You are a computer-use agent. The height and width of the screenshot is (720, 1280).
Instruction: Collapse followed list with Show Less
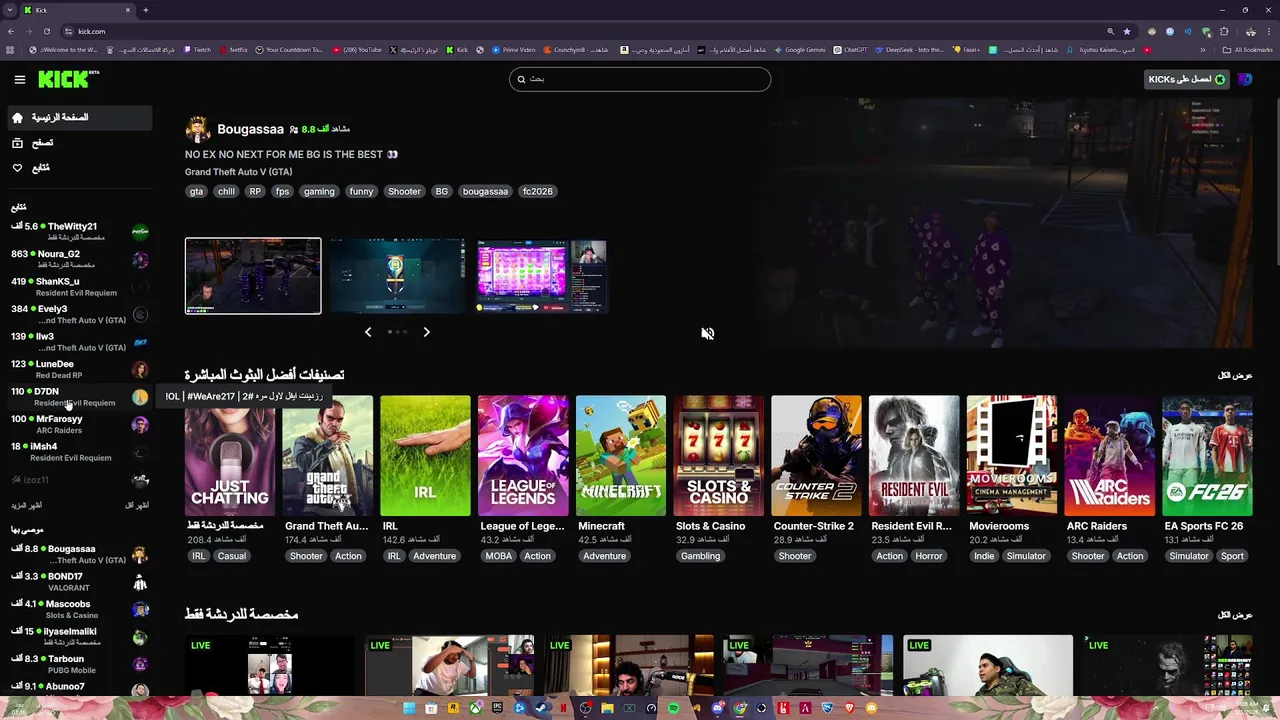click(x=137, y=506)
